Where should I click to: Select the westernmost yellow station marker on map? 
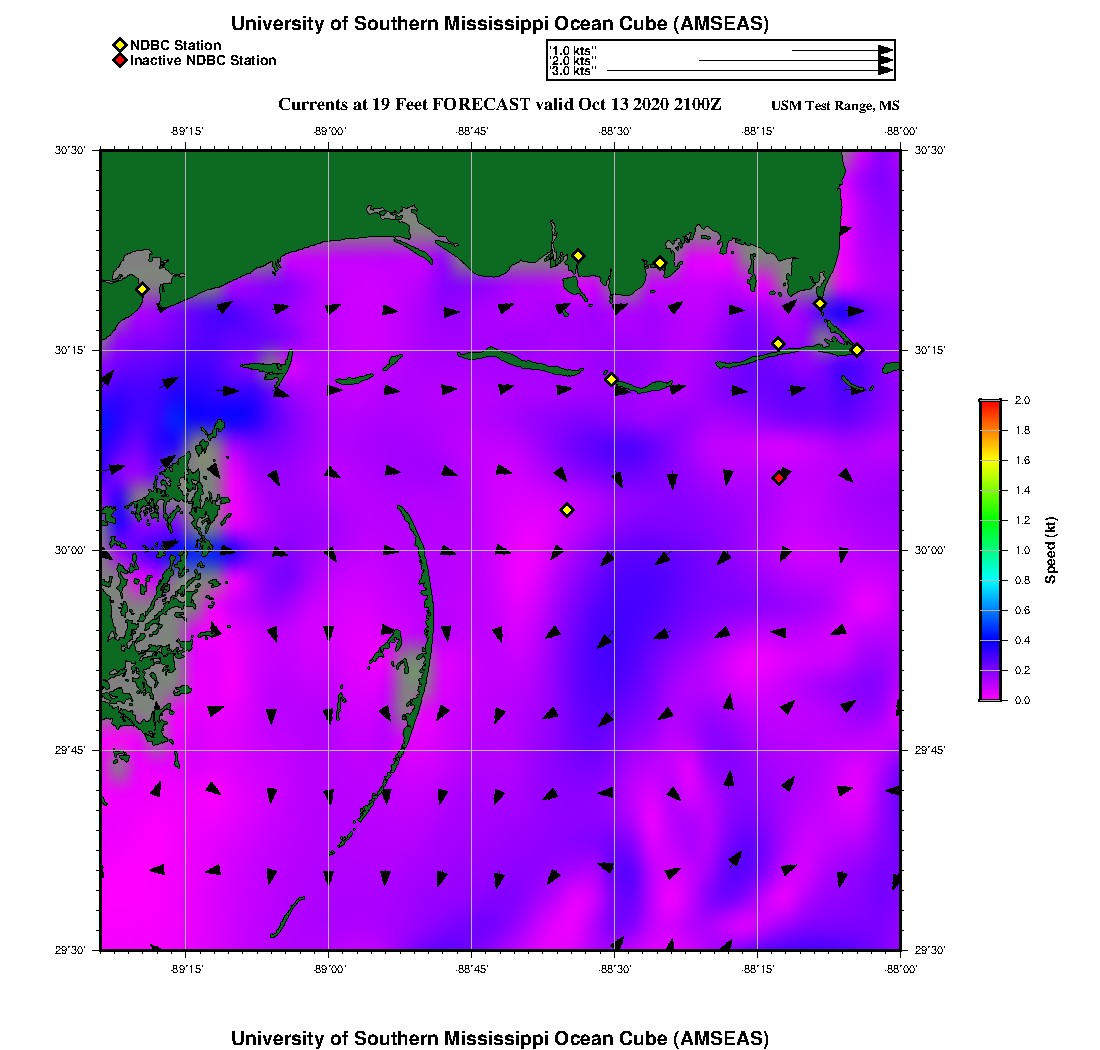[143, 289]
